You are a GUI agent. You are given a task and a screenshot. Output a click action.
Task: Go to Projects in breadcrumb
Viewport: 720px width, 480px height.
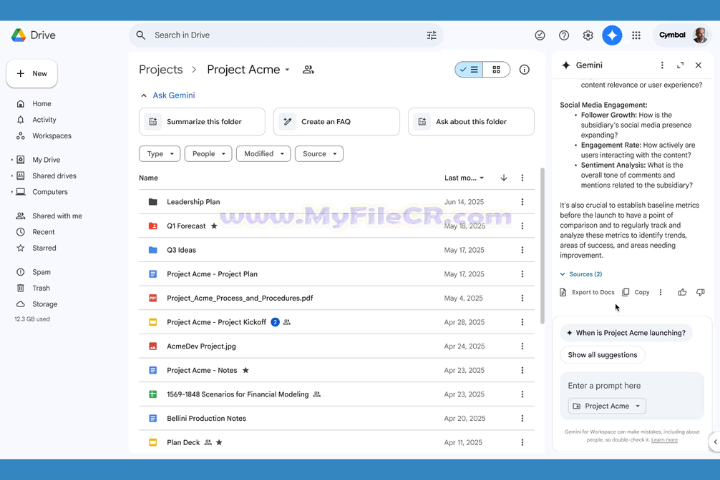(161, 70)
